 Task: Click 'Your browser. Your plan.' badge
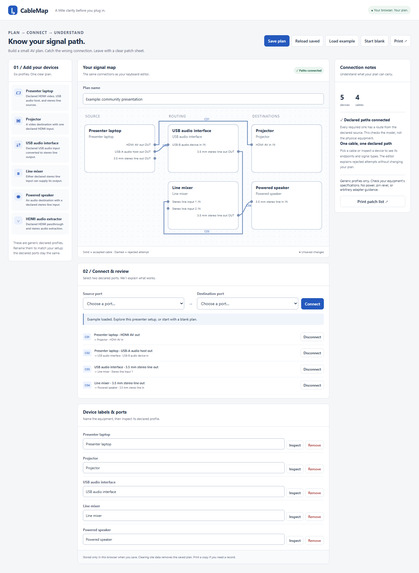[389, 10]
